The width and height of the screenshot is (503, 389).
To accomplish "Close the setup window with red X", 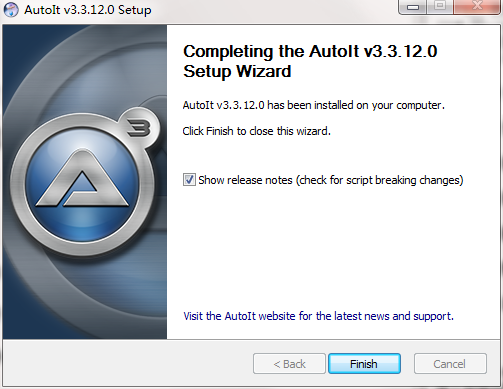I will click(477, 6).
